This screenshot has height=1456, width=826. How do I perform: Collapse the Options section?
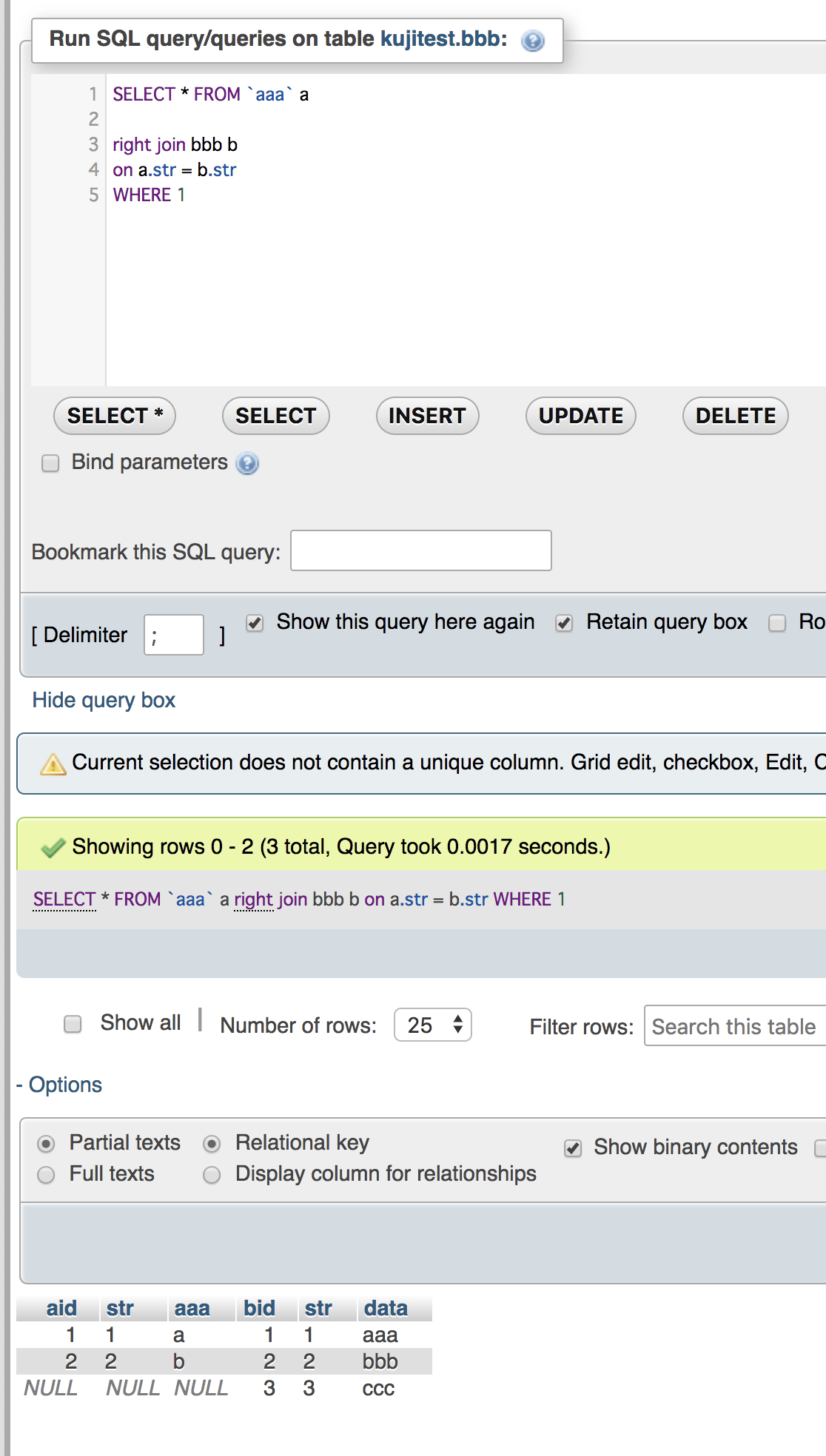59,1085
